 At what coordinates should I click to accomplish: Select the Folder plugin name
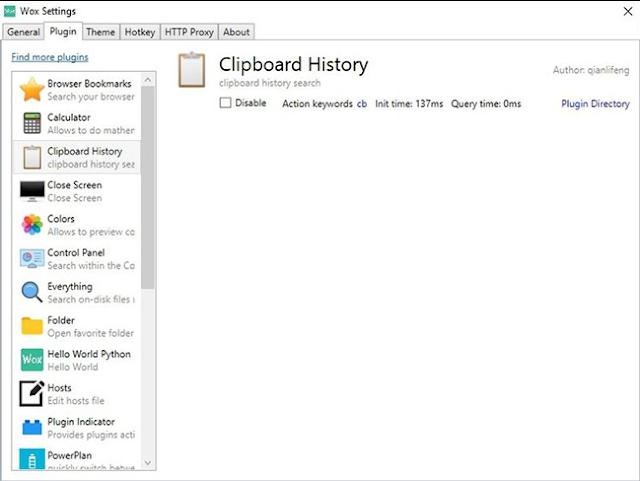click(x=61, y=320)
